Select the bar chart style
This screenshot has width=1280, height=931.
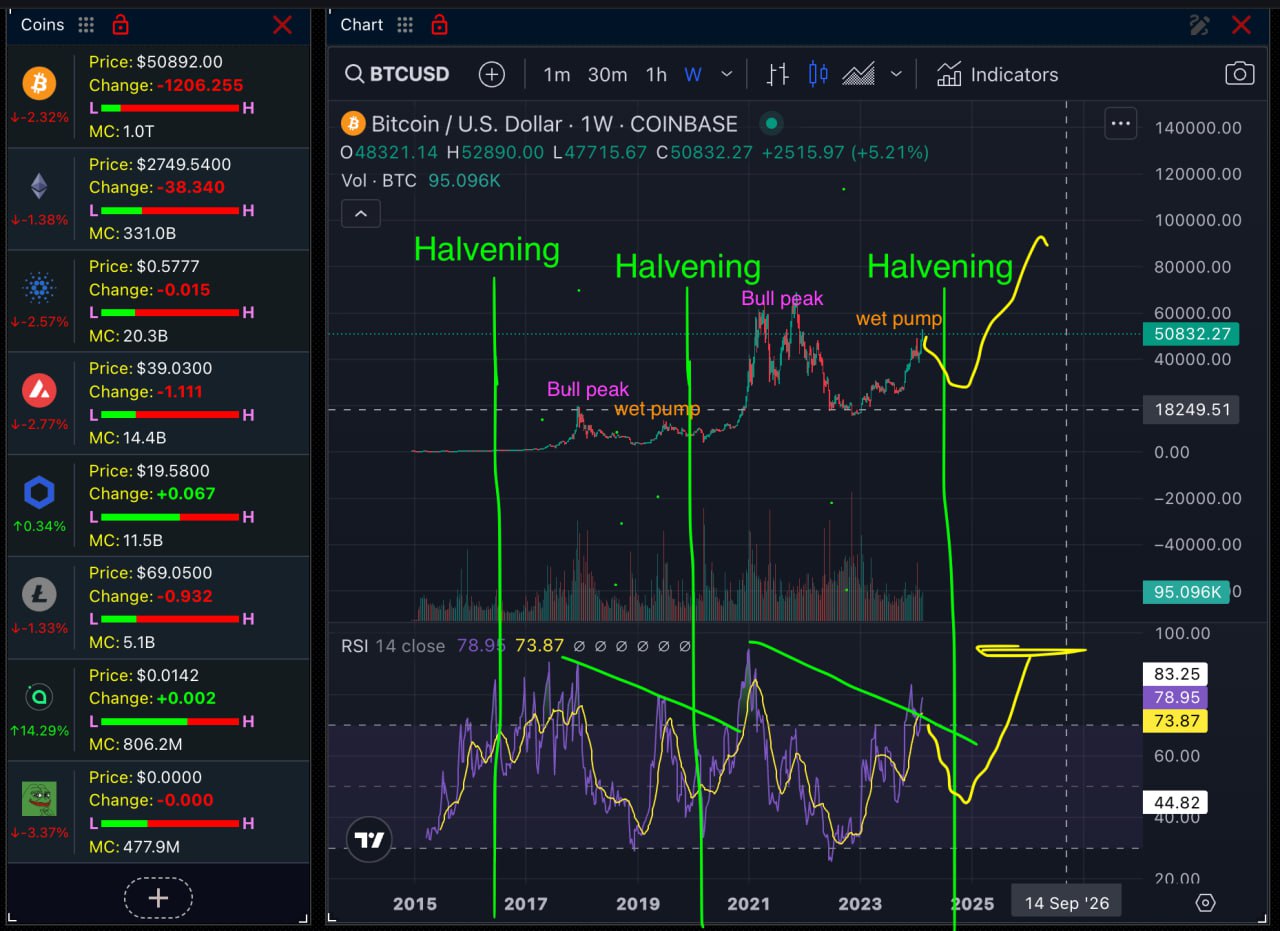(x=777, y=74)
